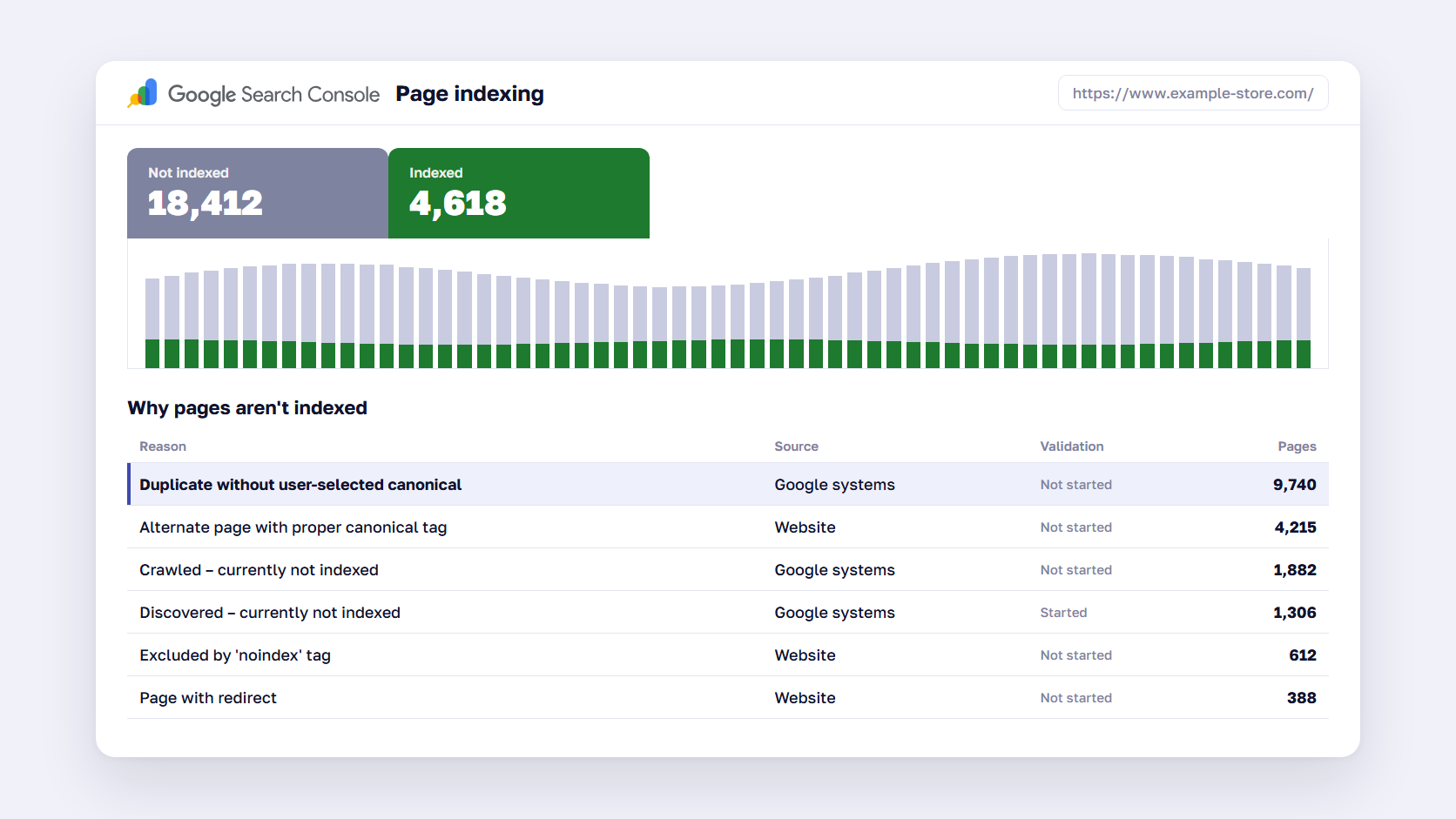Click the Google Search Console logo icon

143,93
